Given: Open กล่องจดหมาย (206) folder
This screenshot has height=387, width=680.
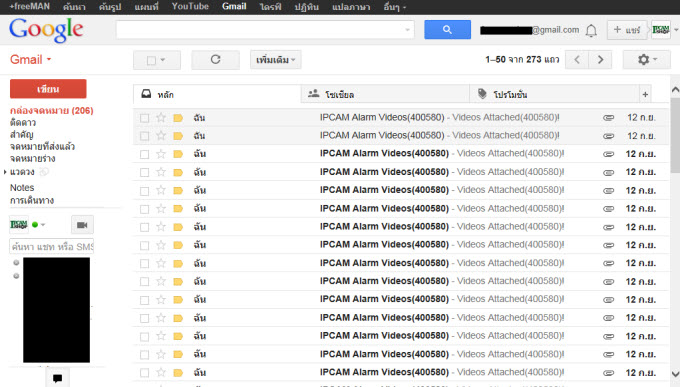Looking at the screenshot, I should 52,111.
